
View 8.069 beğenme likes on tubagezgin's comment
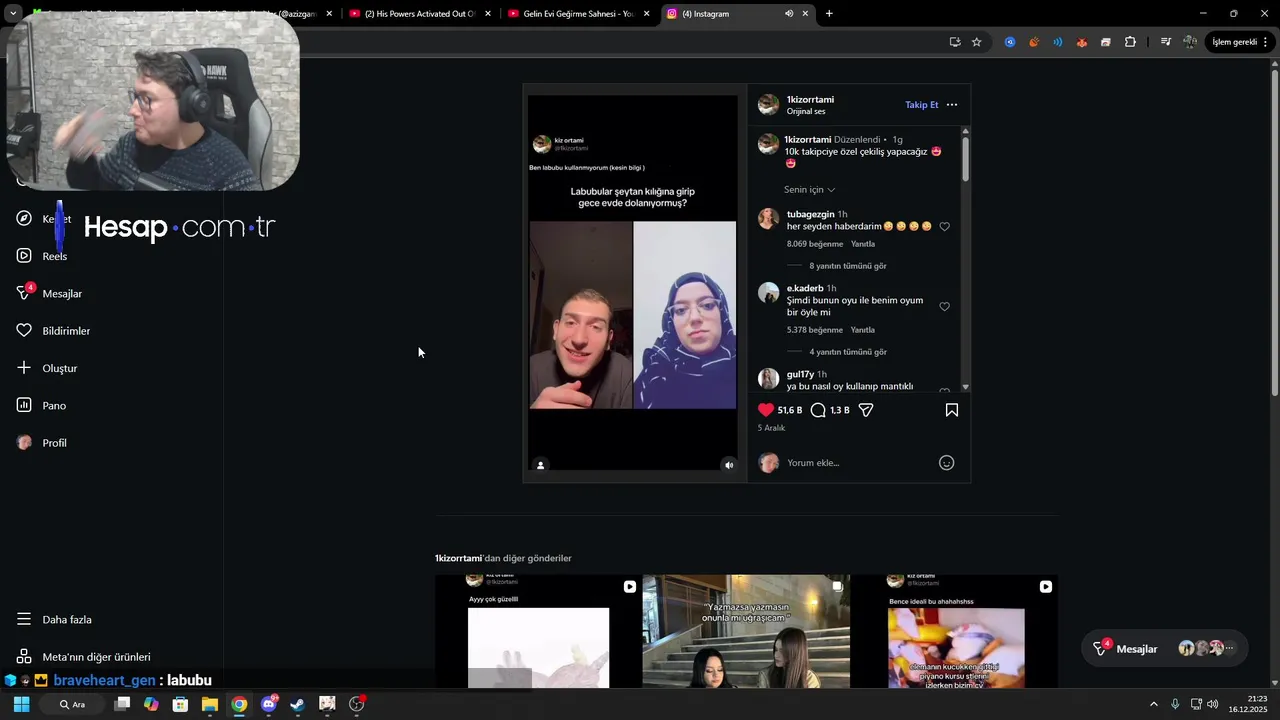815,244
